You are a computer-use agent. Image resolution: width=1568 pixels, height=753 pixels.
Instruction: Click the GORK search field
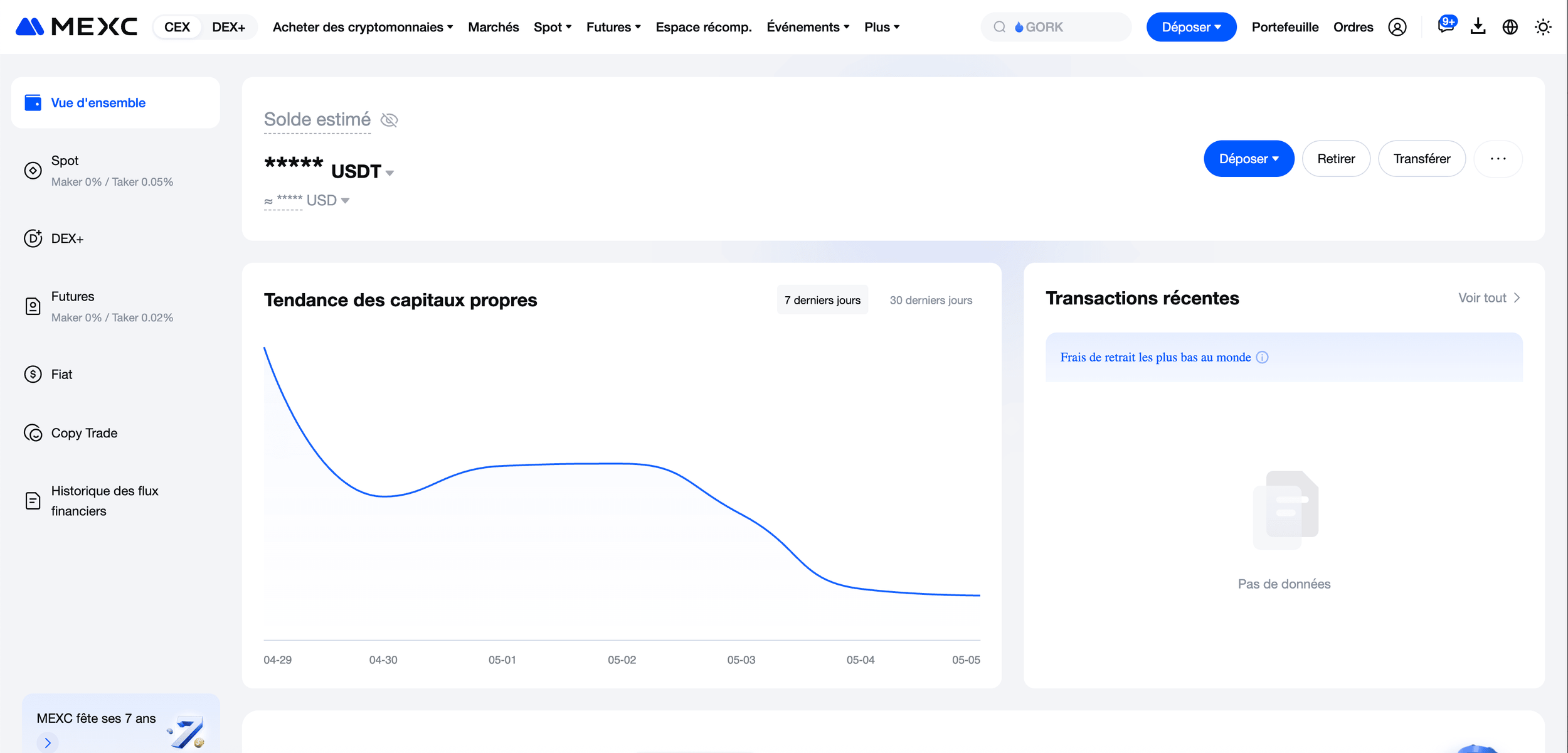pyautogui.click(x=1056, y=27)
